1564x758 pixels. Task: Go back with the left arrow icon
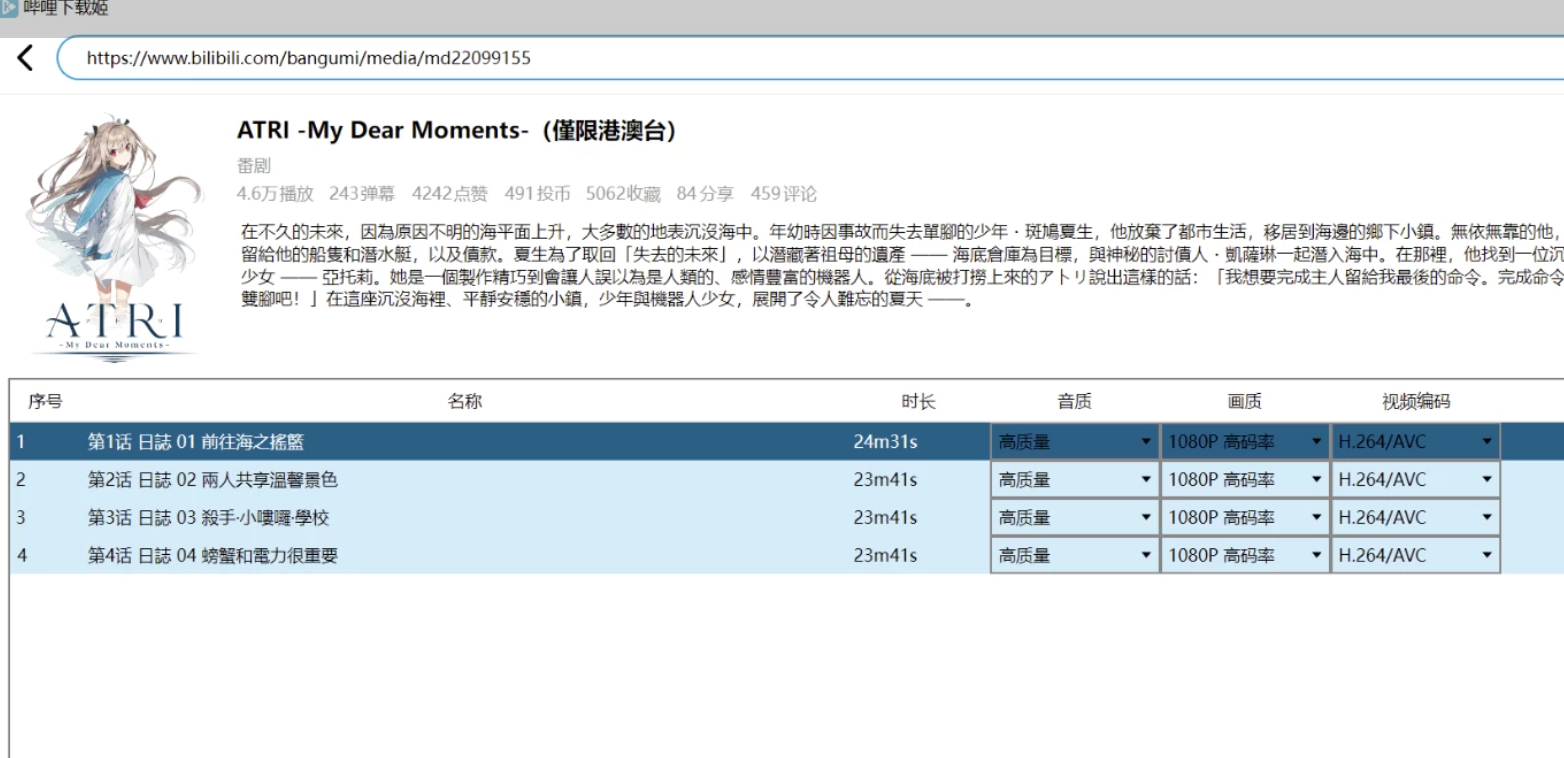26,58
